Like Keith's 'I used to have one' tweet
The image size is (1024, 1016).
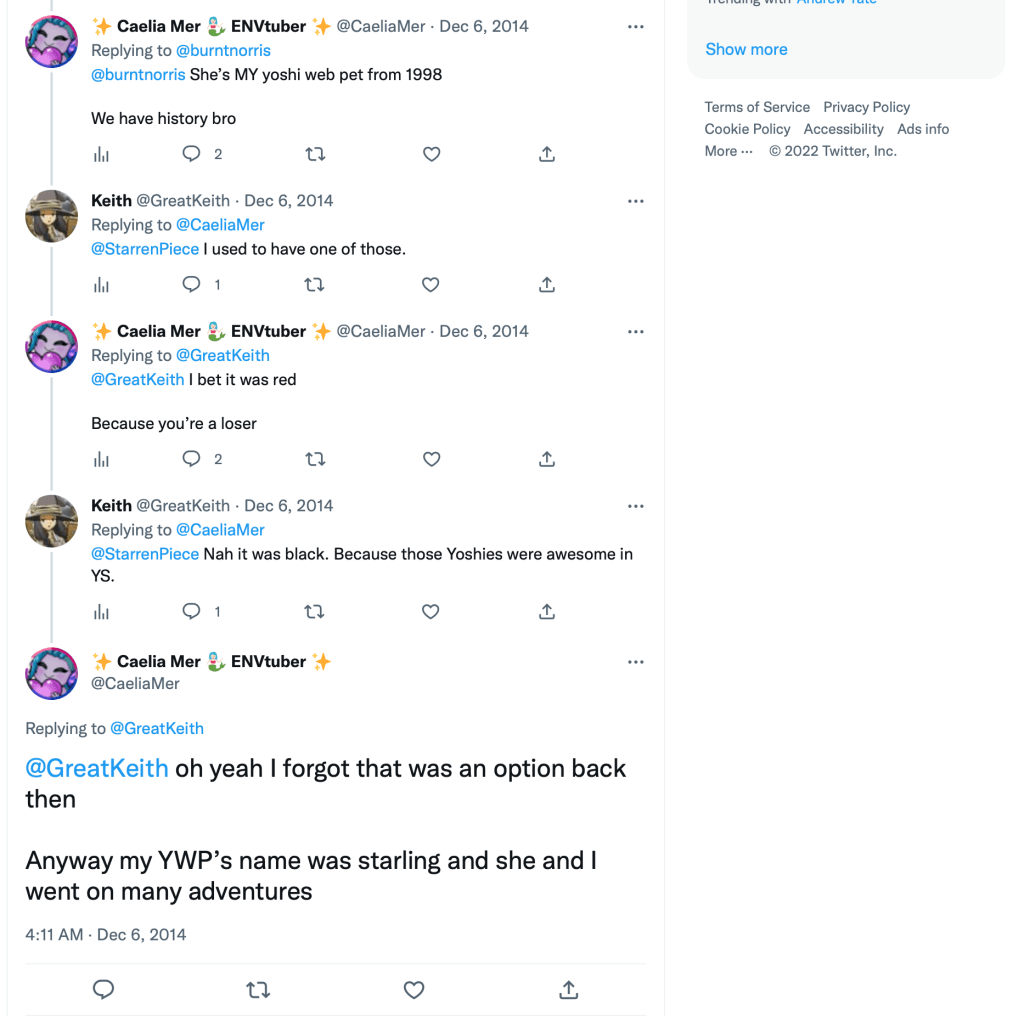point(431,285)
